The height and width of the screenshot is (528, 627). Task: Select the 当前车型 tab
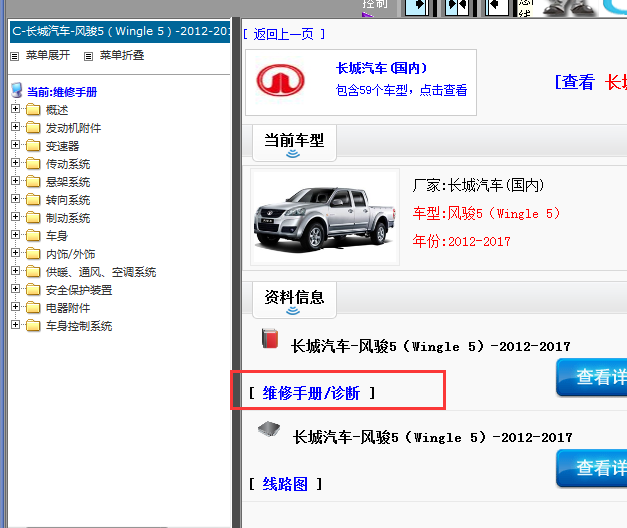click(x=294, y=143)
